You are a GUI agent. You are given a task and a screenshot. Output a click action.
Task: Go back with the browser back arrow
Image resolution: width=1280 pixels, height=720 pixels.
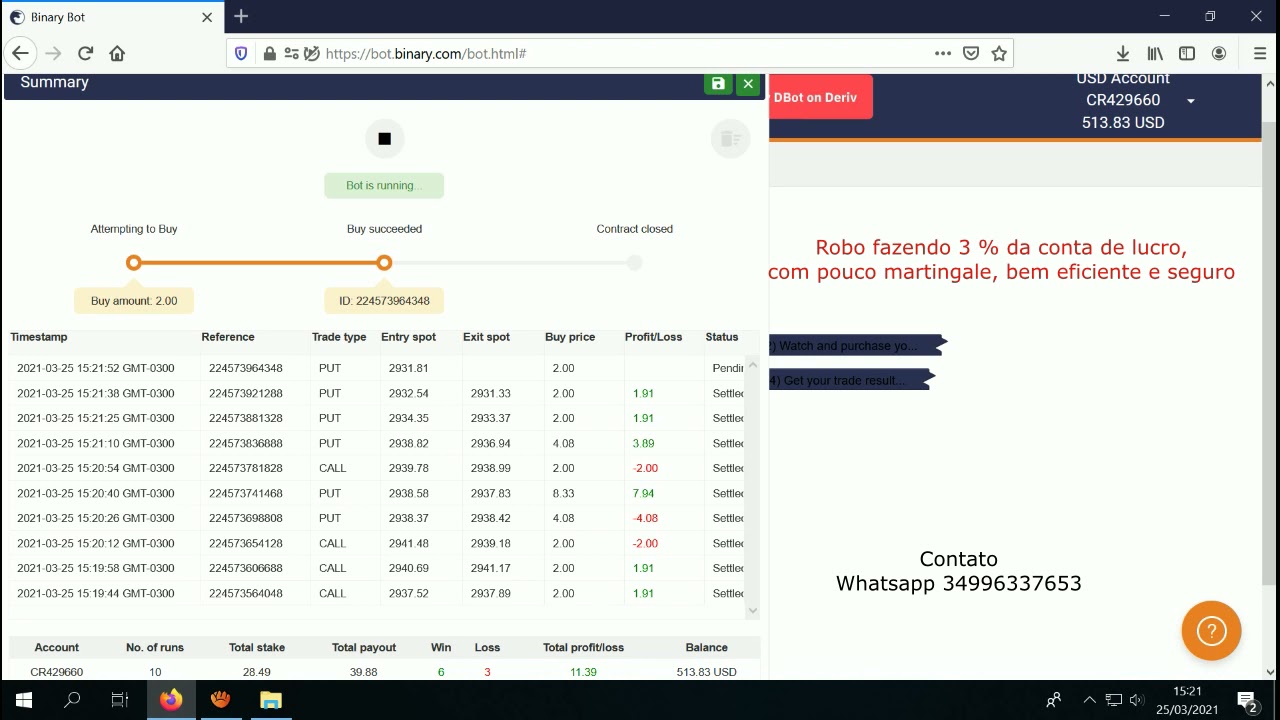pyautogui.click(x=20, y=54)
